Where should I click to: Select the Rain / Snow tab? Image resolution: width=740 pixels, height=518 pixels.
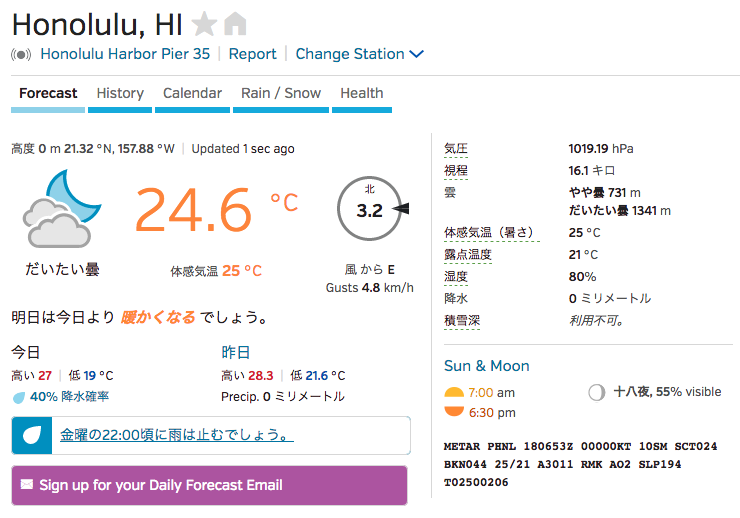click(x=281, y=93)
